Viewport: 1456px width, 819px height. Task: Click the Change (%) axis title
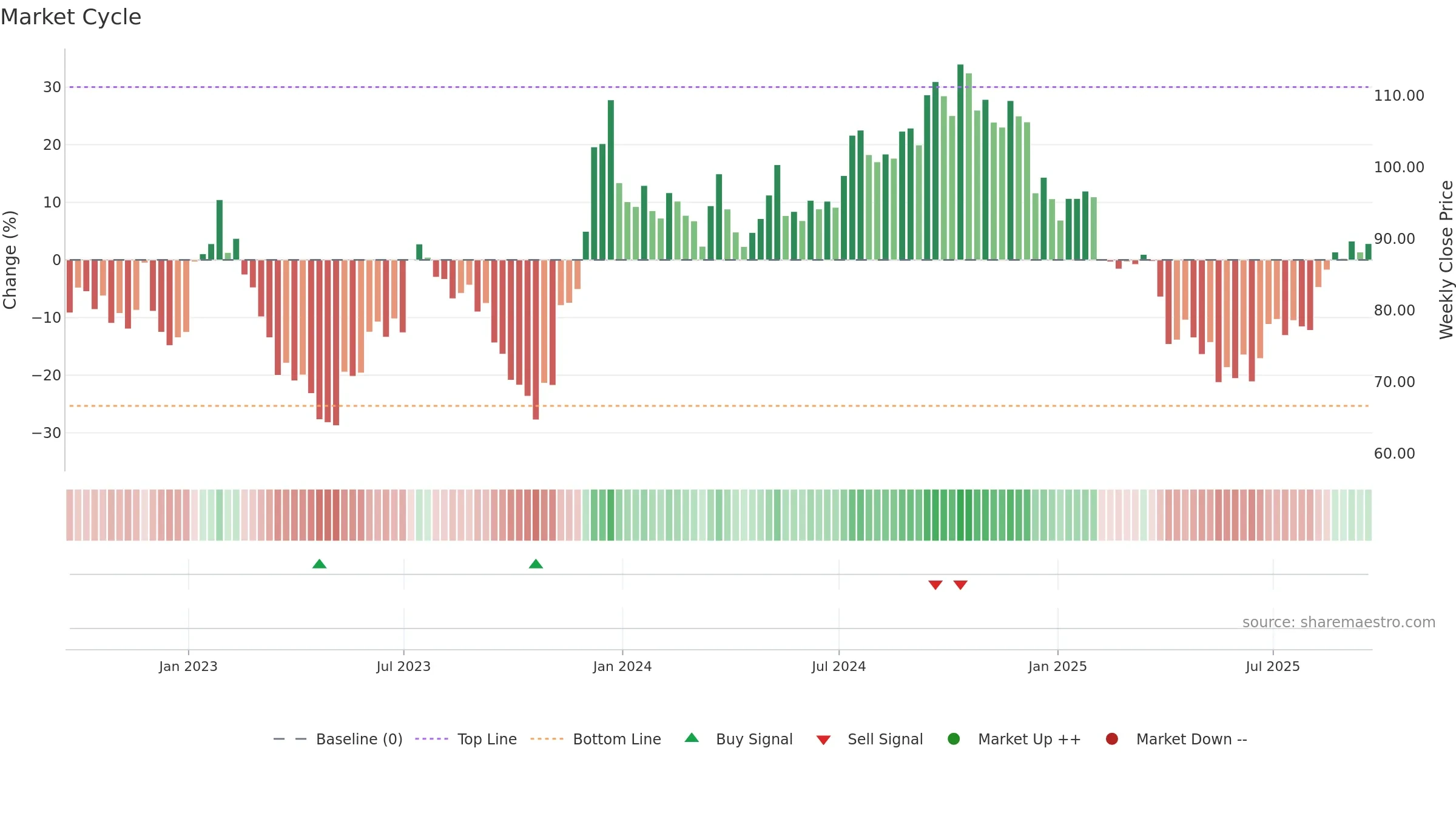[x=10, y=260]
